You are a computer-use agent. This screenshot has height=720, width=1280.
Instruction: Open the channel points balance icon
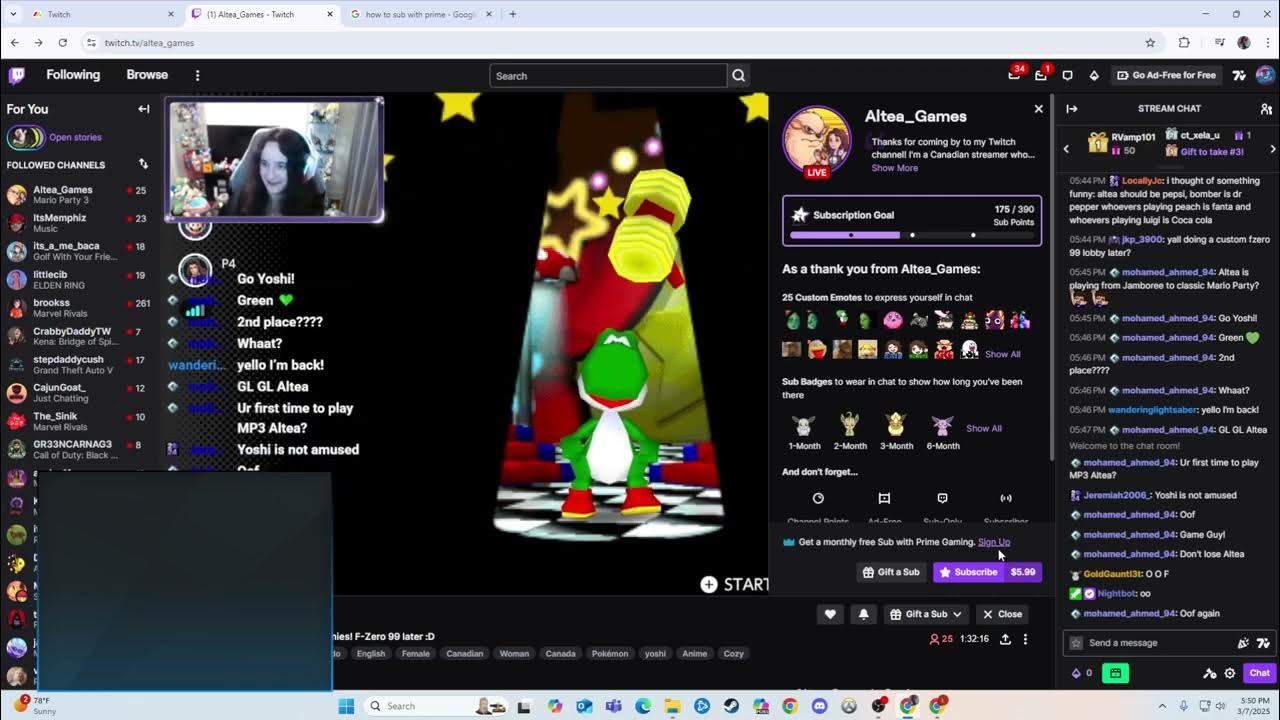[1082, 673]
